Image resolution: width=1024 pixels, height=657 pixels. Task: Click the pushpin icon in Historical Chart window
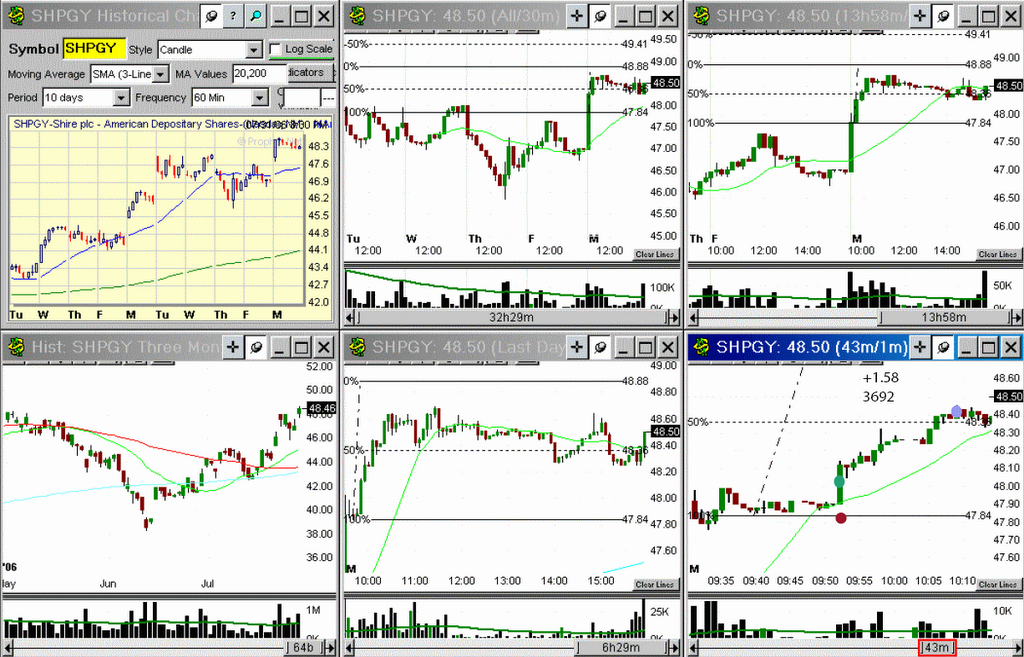point(211,16)
